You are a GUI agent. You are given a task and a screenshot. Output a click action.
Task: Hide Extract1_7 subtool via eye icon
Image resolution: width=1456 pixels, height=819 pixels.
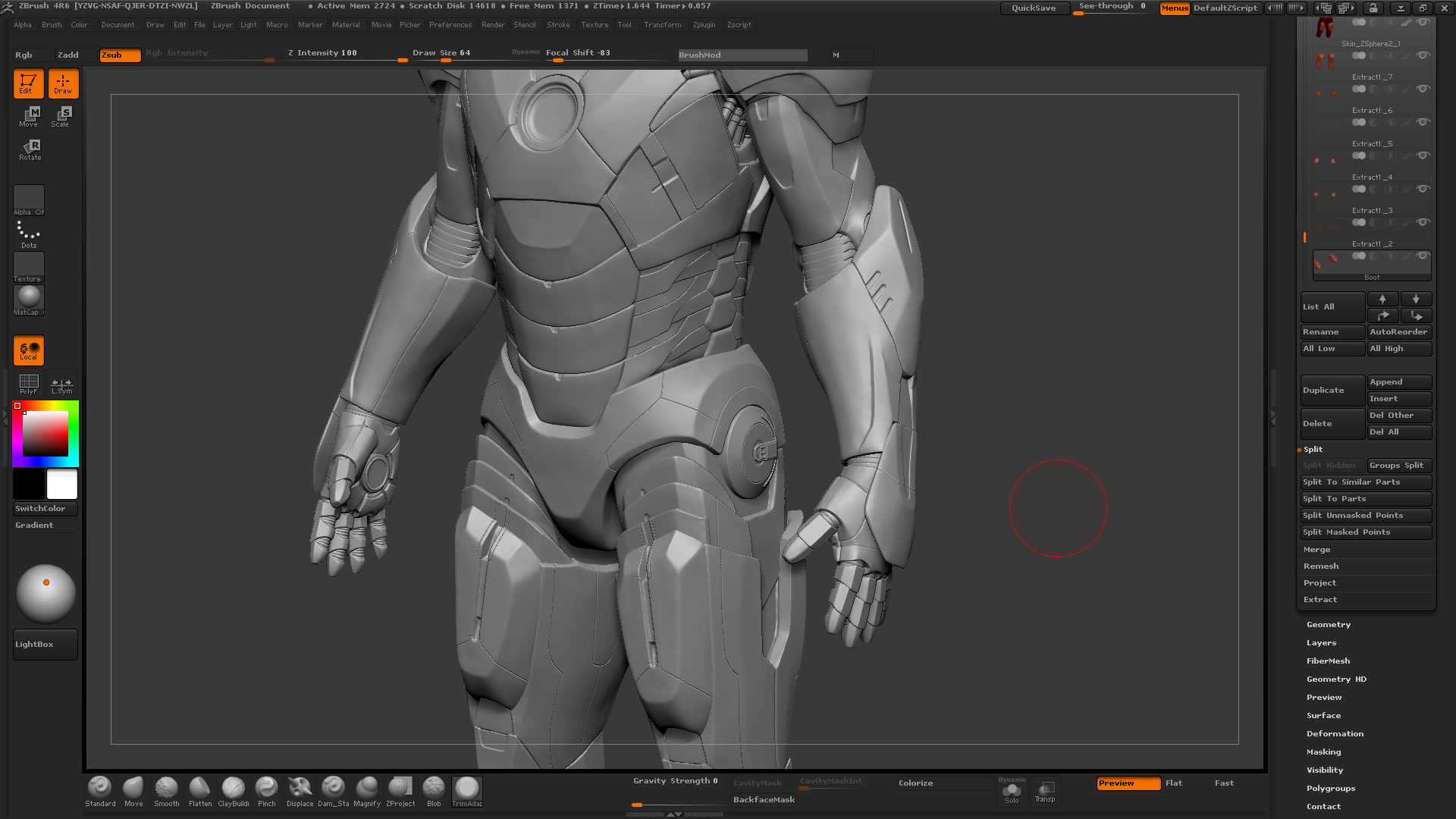[x=1423, y=55]
